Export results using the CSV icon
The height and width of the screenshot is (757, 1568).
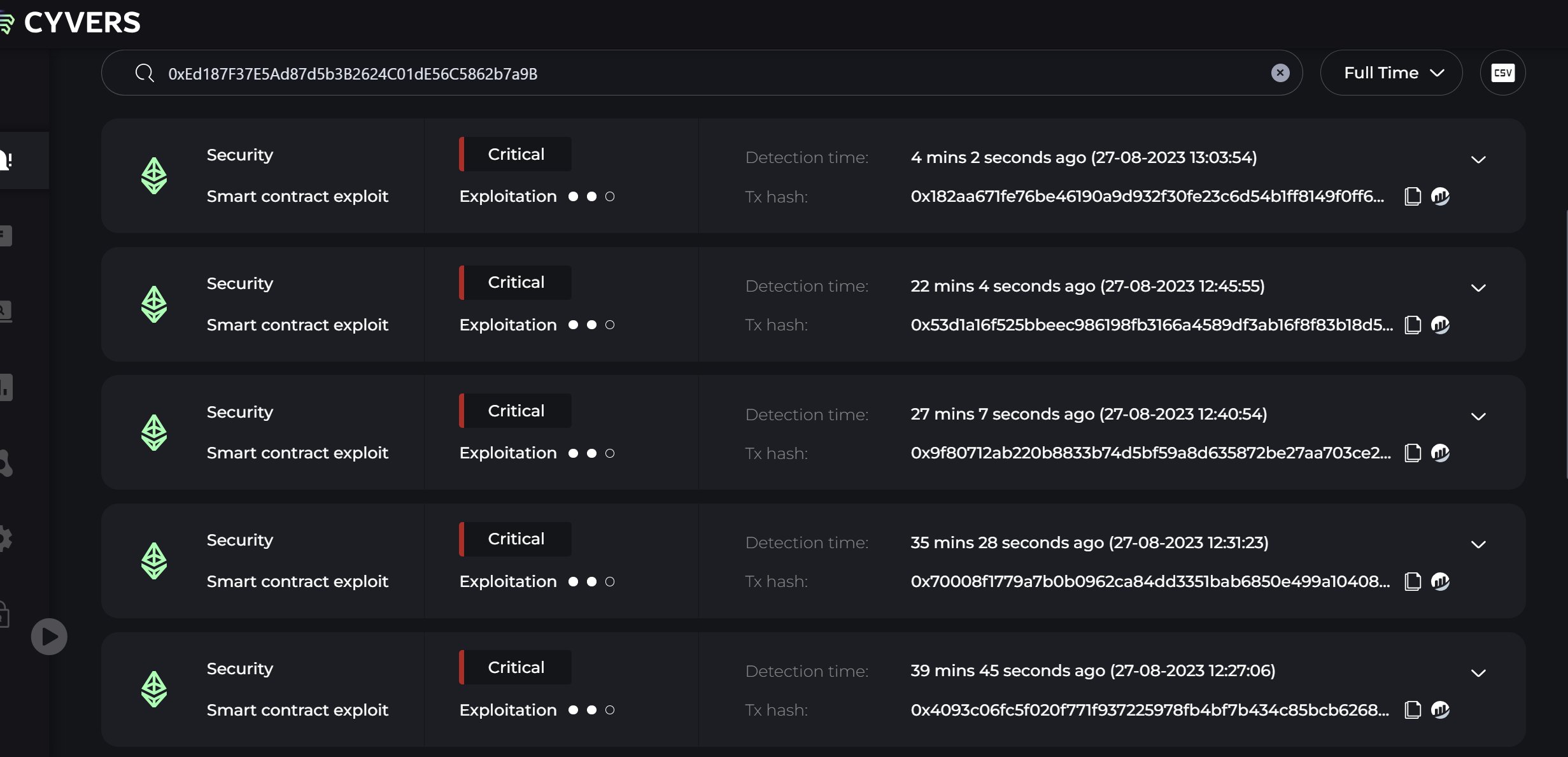coord(1502,73)
